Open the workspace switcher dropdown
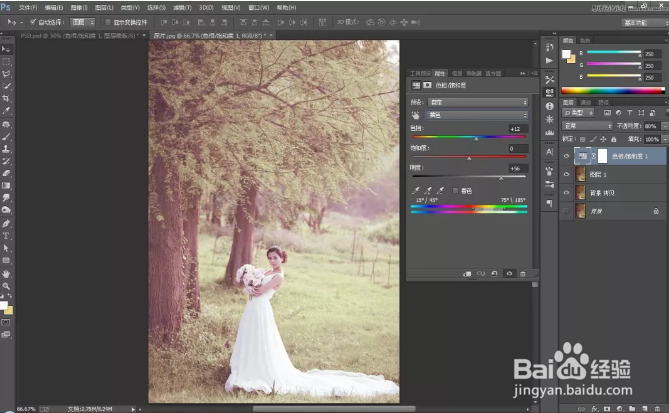Viewport: 669px width, 413px height. (644, 23)
